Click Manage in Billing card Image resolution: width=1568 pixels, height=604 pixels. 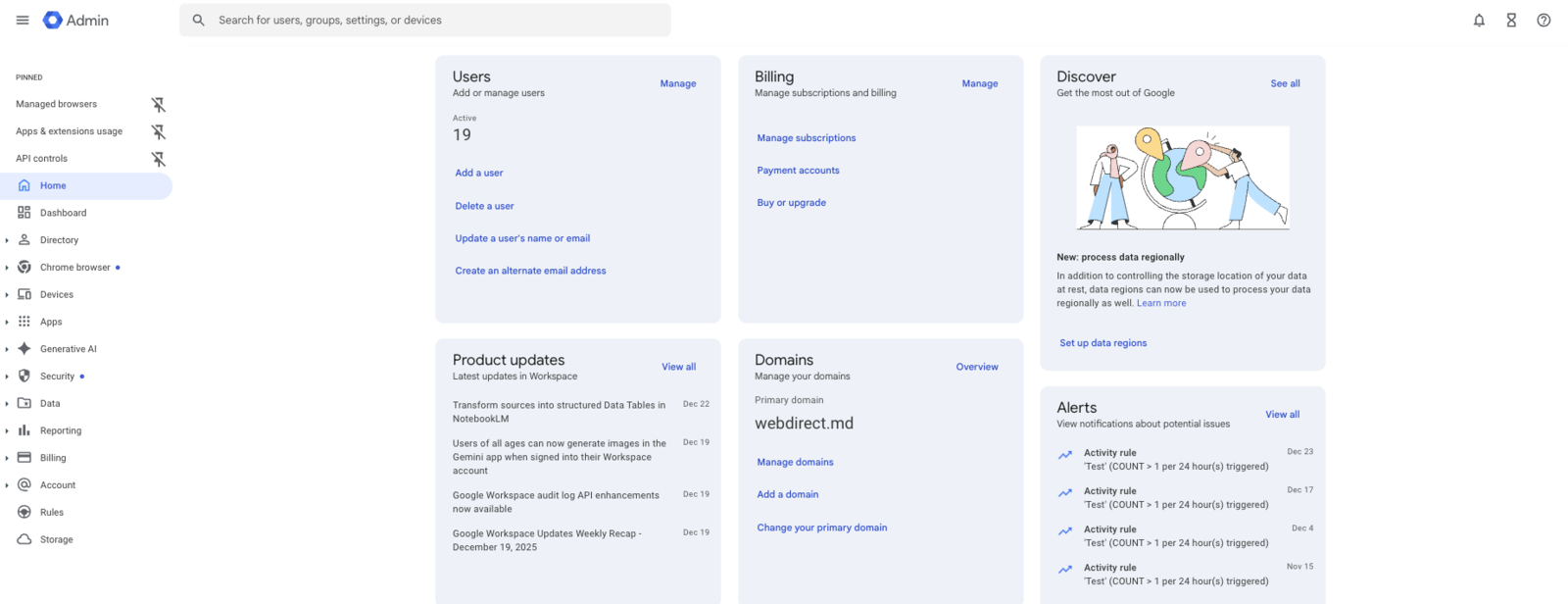pyautogui.click(x=980, y=83)
